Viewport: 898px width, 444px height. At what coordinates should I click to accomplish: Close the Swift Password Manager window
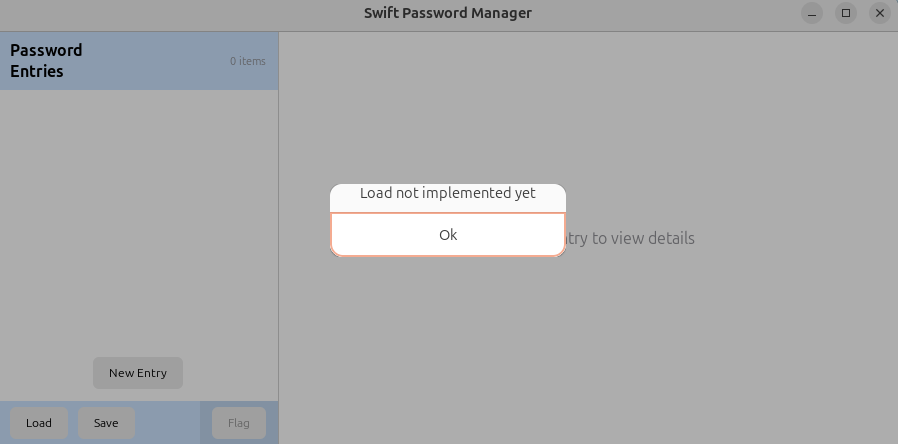click(x=880, y=13)
